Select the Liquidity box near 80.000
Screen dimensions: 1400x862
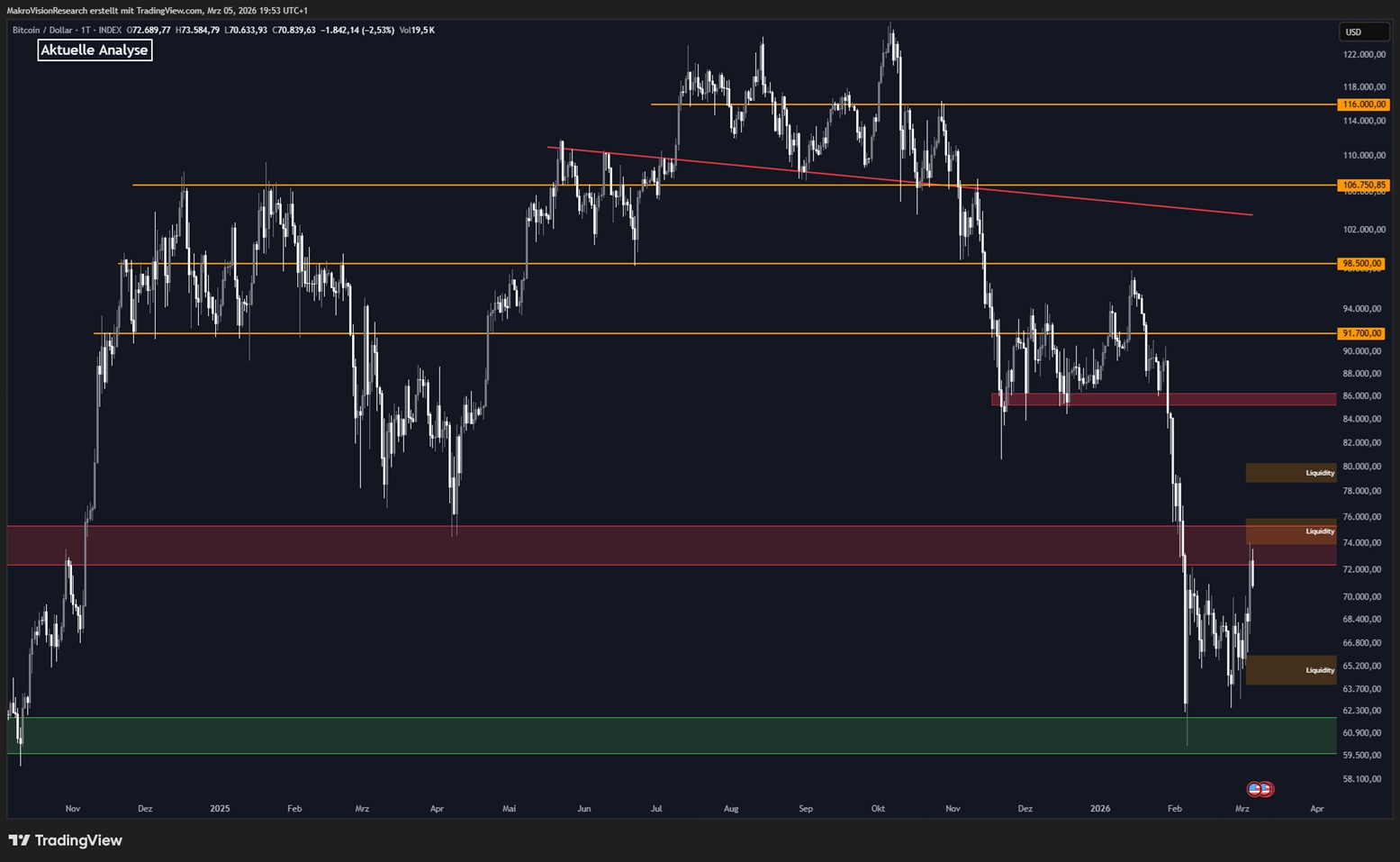(1289, 473)
